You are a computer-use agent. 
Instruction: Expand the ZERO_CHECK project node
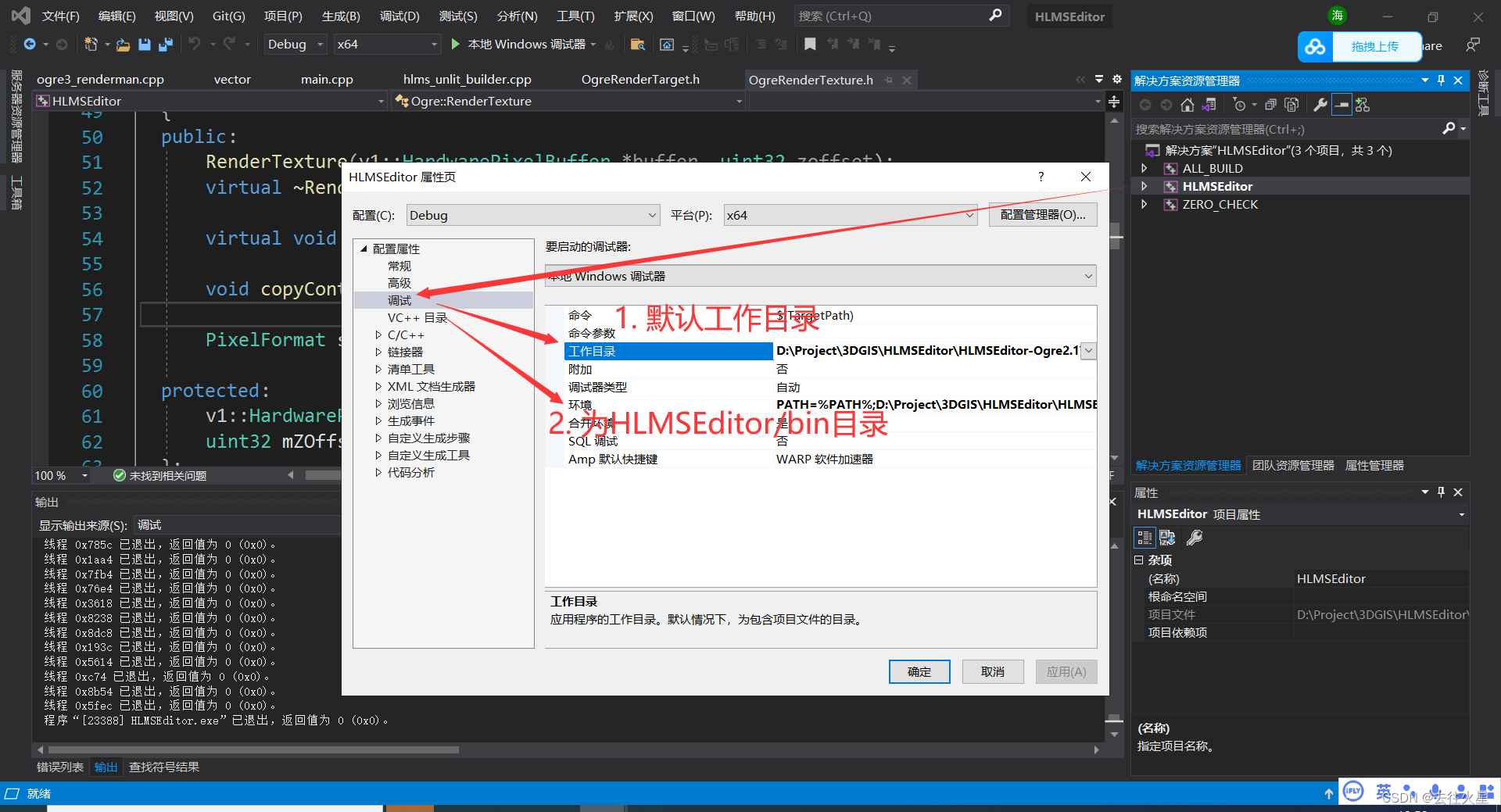(x=1145, y=204)
